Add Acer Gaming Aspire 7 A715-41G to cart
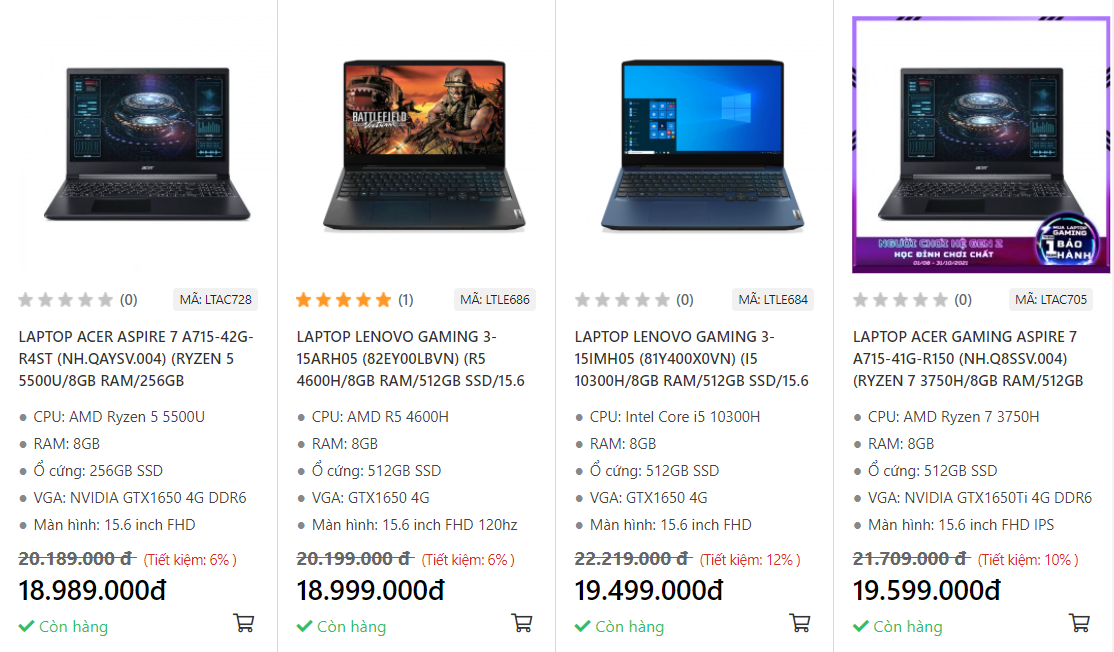The image size is (1114, 652). tap(1079, 623)
